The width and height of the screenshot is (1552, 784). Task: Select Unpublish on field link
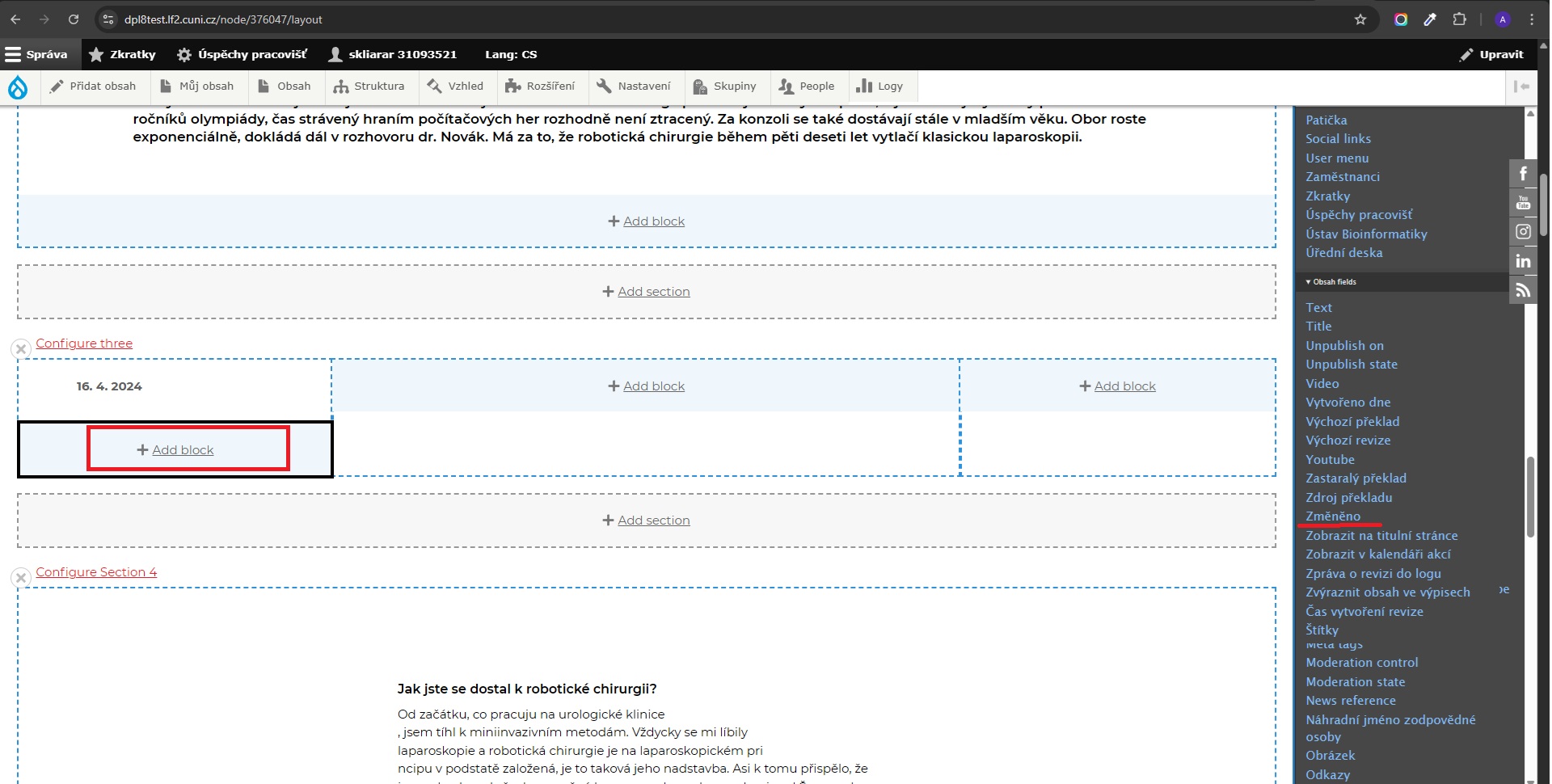(x=1344, y=346)
